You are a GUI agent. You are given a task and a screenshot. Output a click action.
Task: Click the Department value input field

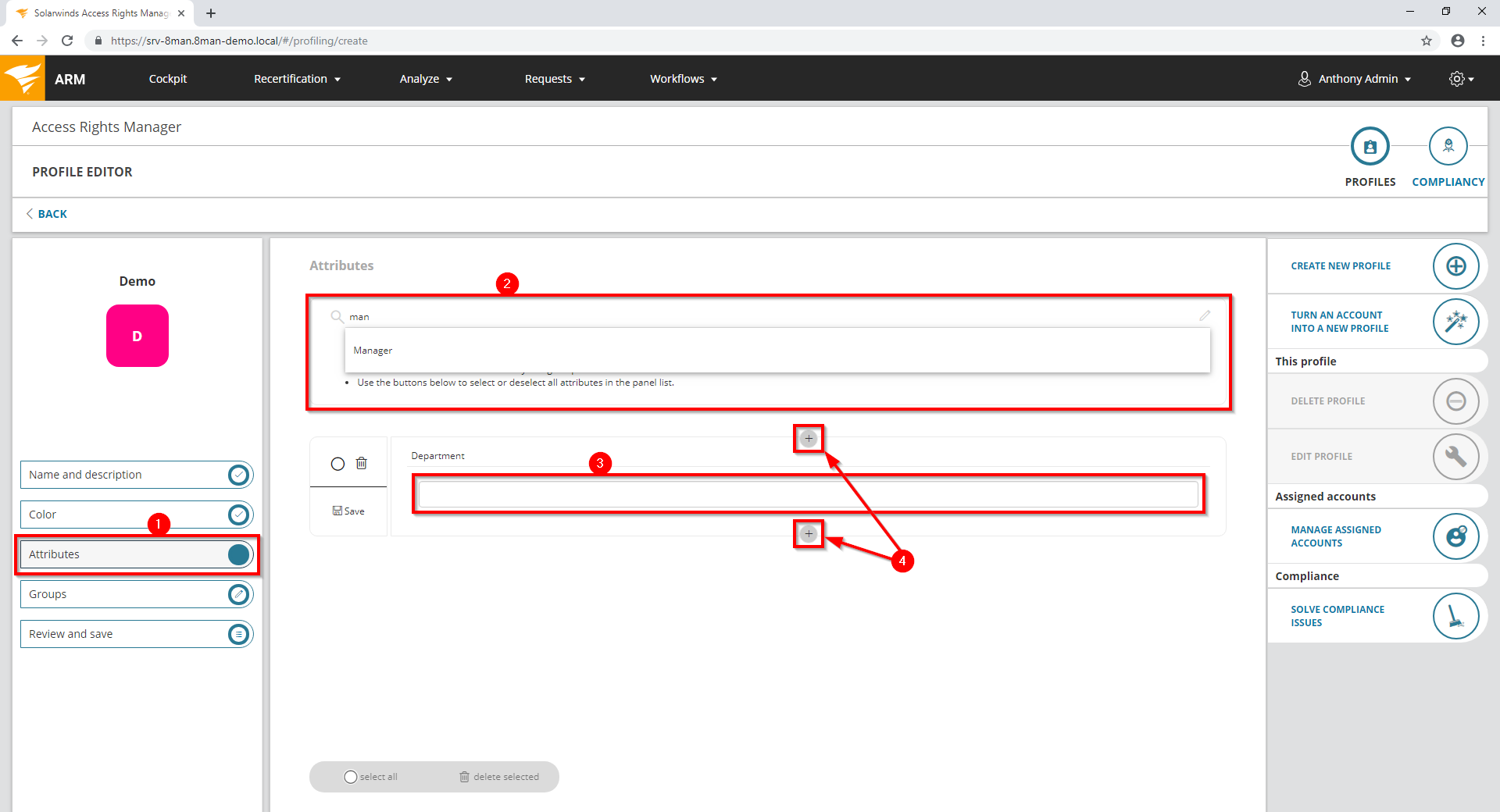coord(808,494)
